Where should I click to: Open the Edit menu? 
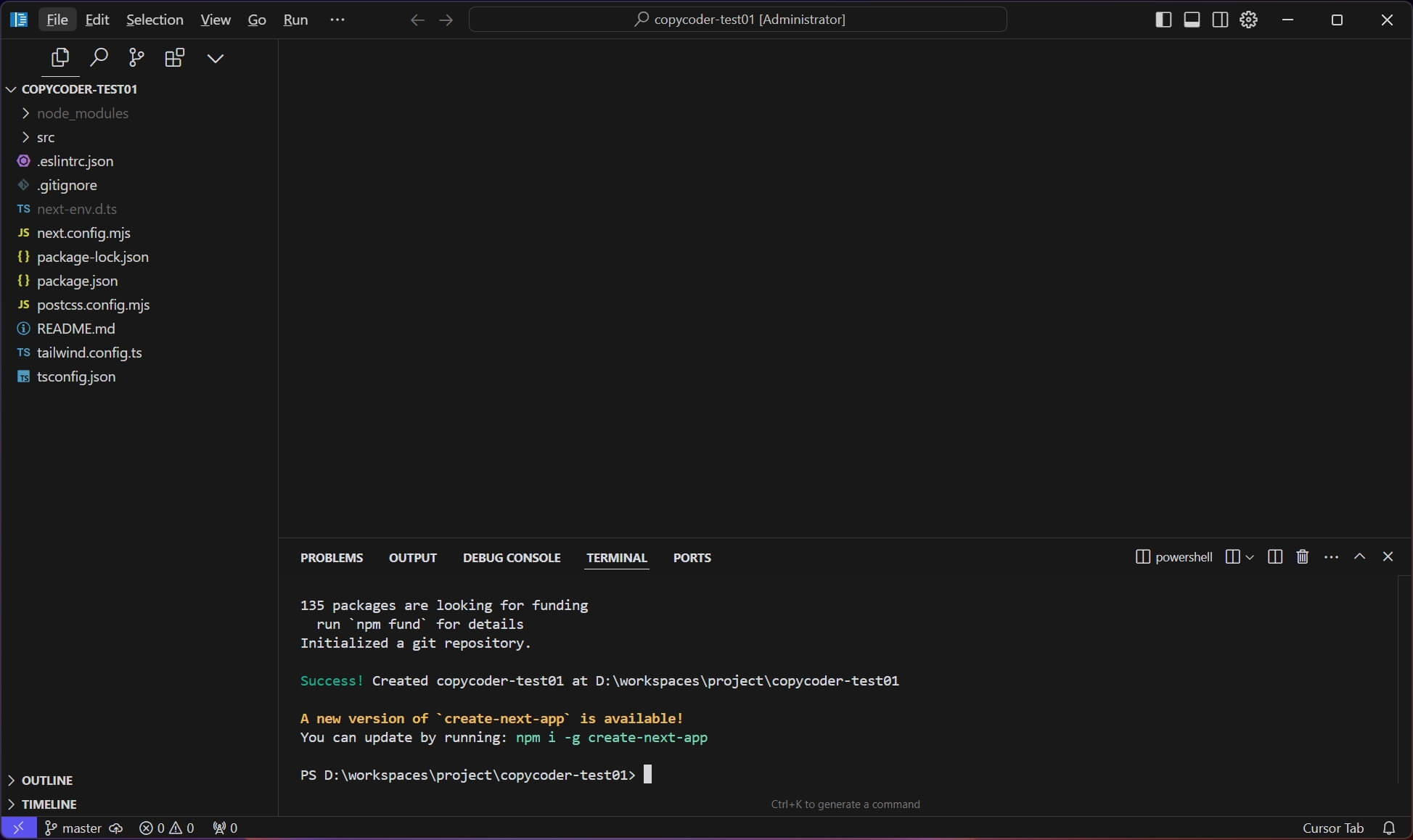(97, 20)
